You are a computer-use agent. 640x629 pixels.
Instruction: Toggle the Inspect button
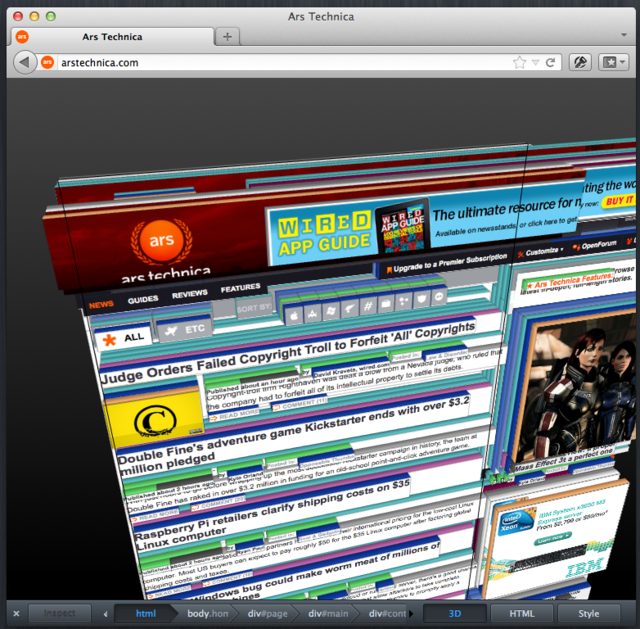pyautogui.click(x=60, y=613)
